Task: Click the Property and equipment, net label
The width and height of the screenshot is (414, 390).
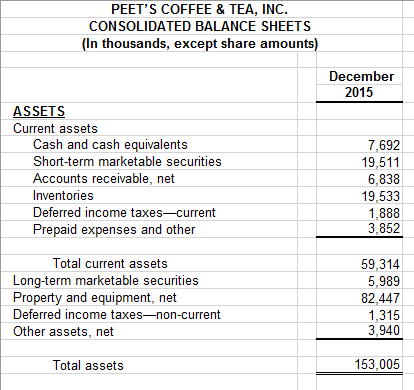Action: pyautogui.click(x=95, y=297)
